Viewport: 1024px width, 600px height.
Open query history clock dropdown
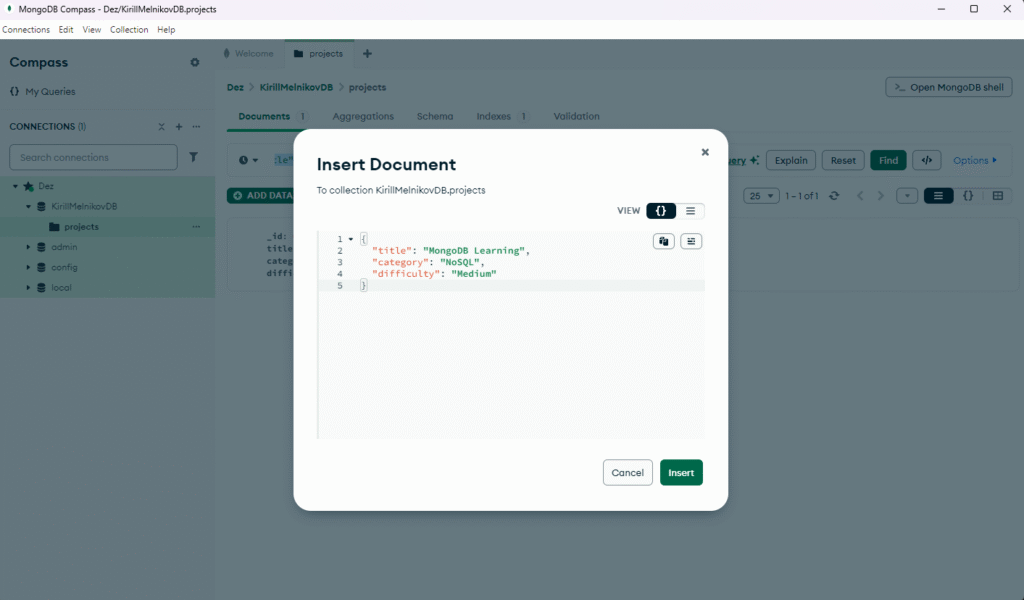click(x=248, y=160)
